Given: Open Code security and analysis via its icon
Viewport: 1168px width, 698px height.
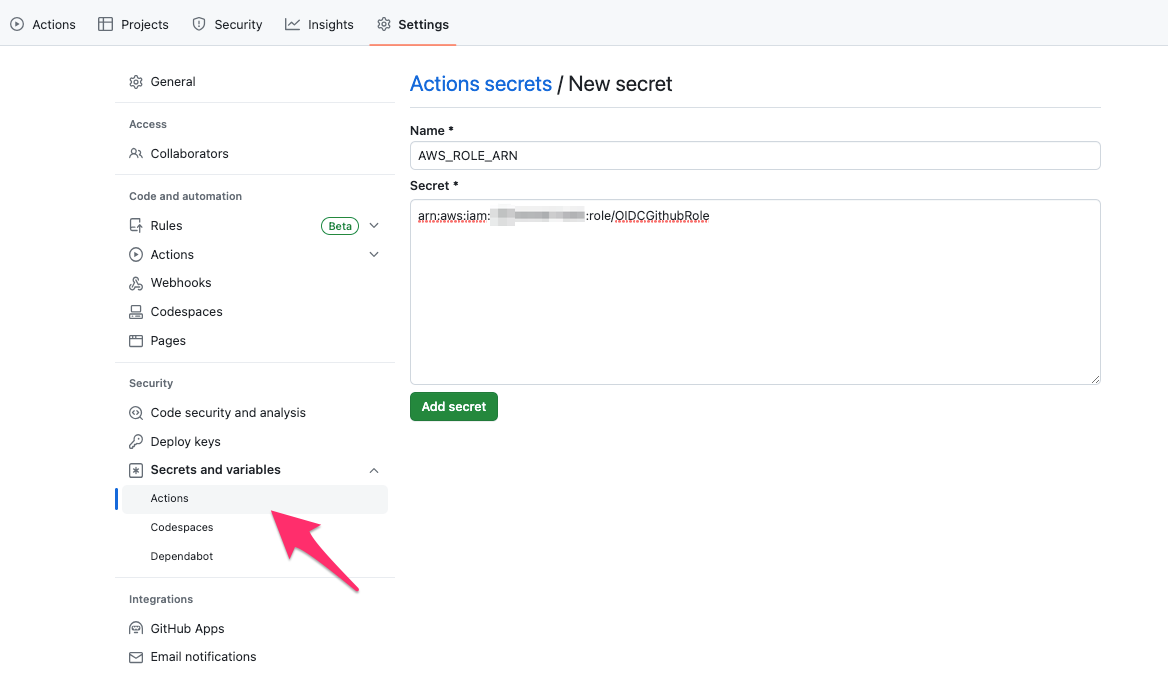Looking at the screenshot, I should point(135,412).
